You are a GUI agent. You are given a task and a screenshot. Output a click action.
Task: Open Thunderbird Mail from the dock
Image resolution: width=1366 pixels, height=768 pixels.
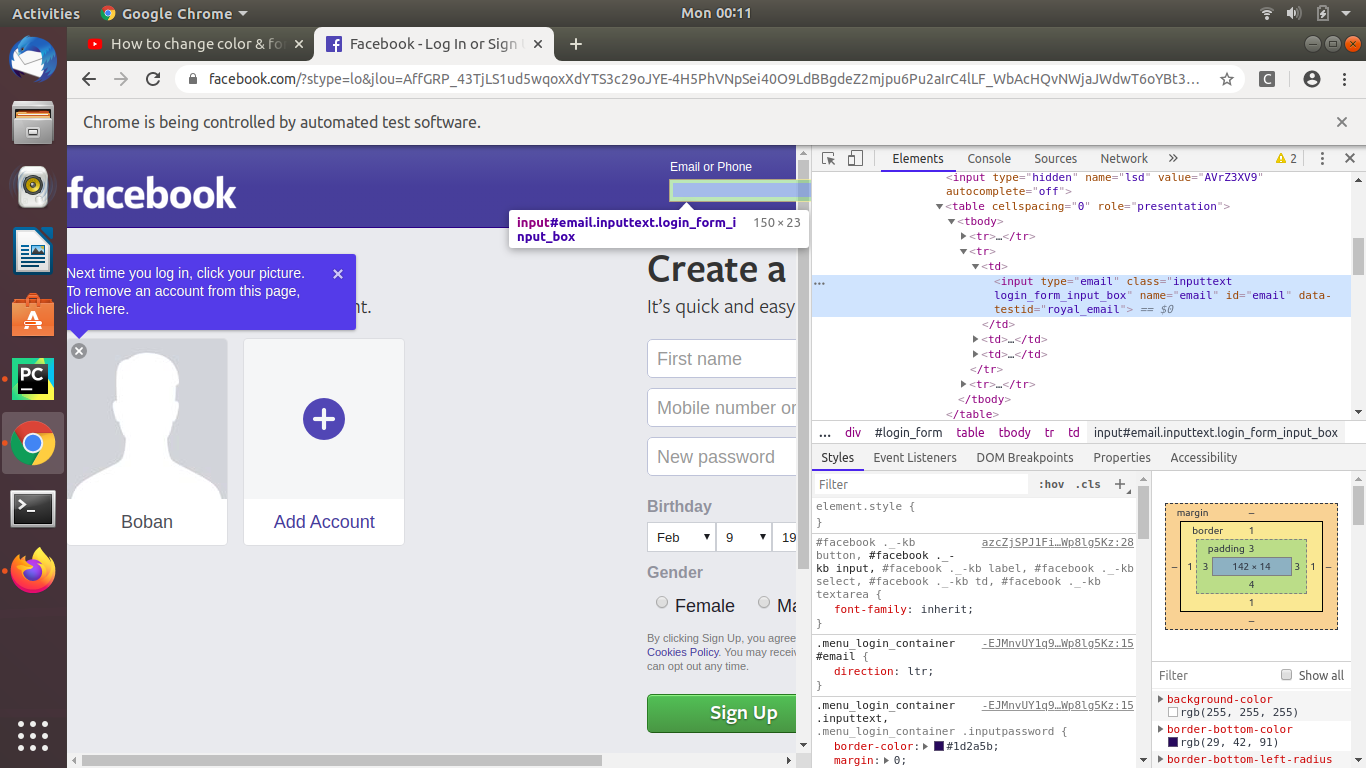click(x=33, y=60)
